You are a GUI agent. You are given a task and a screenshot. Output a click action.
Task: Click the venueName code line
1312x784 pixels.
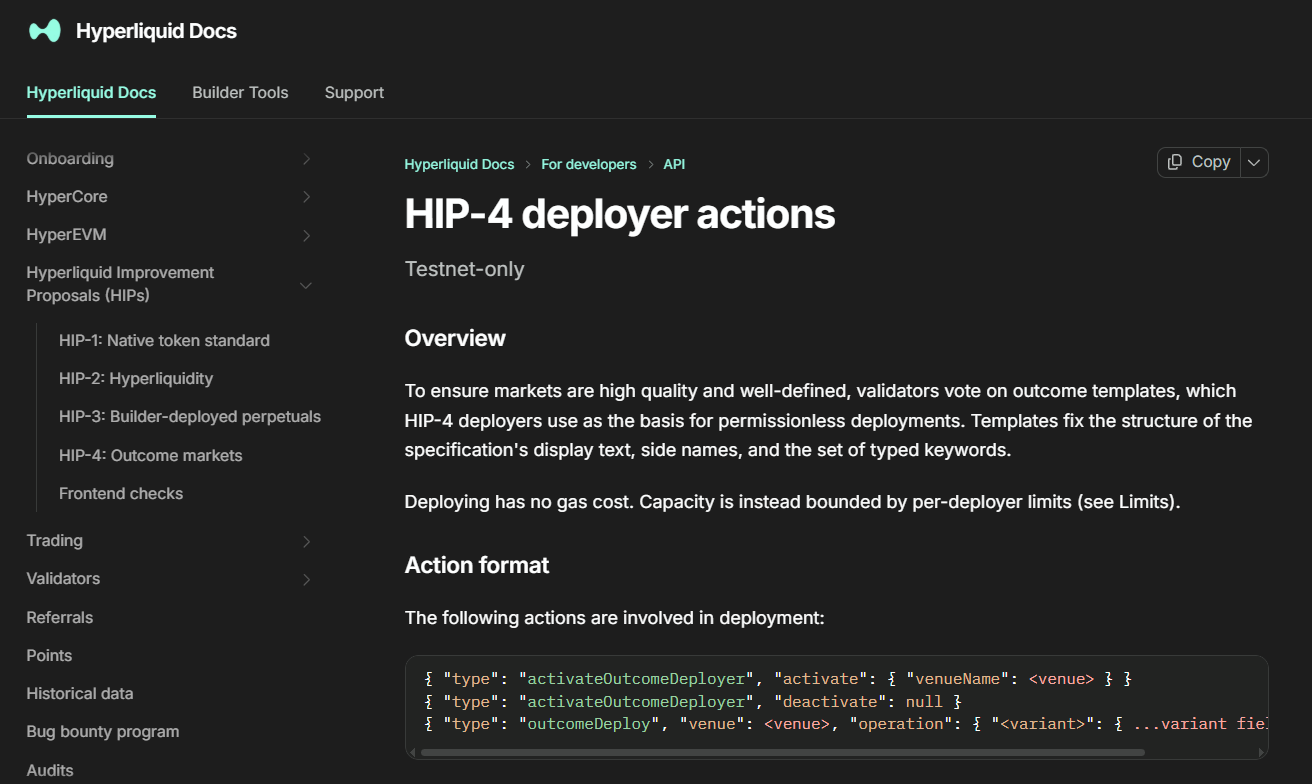click(778, 679)
